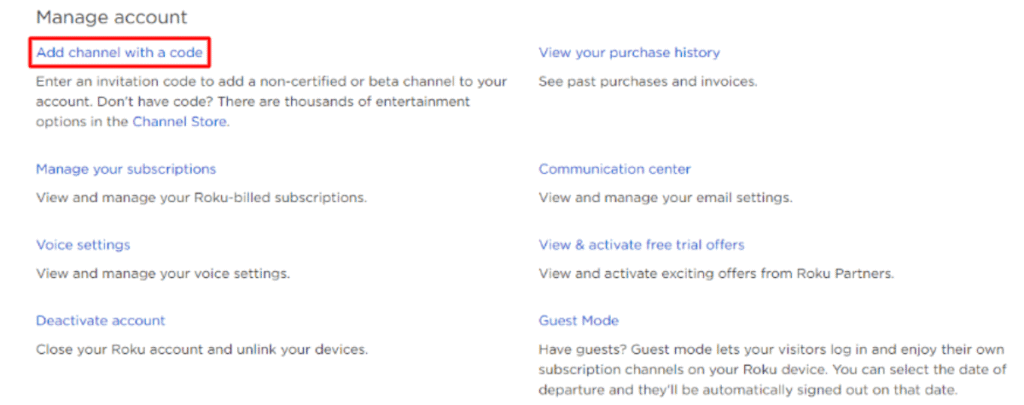This screenshot has width=1024, height=405.
Task: Open the Guest Mode link
Action: tap(579, 321)
